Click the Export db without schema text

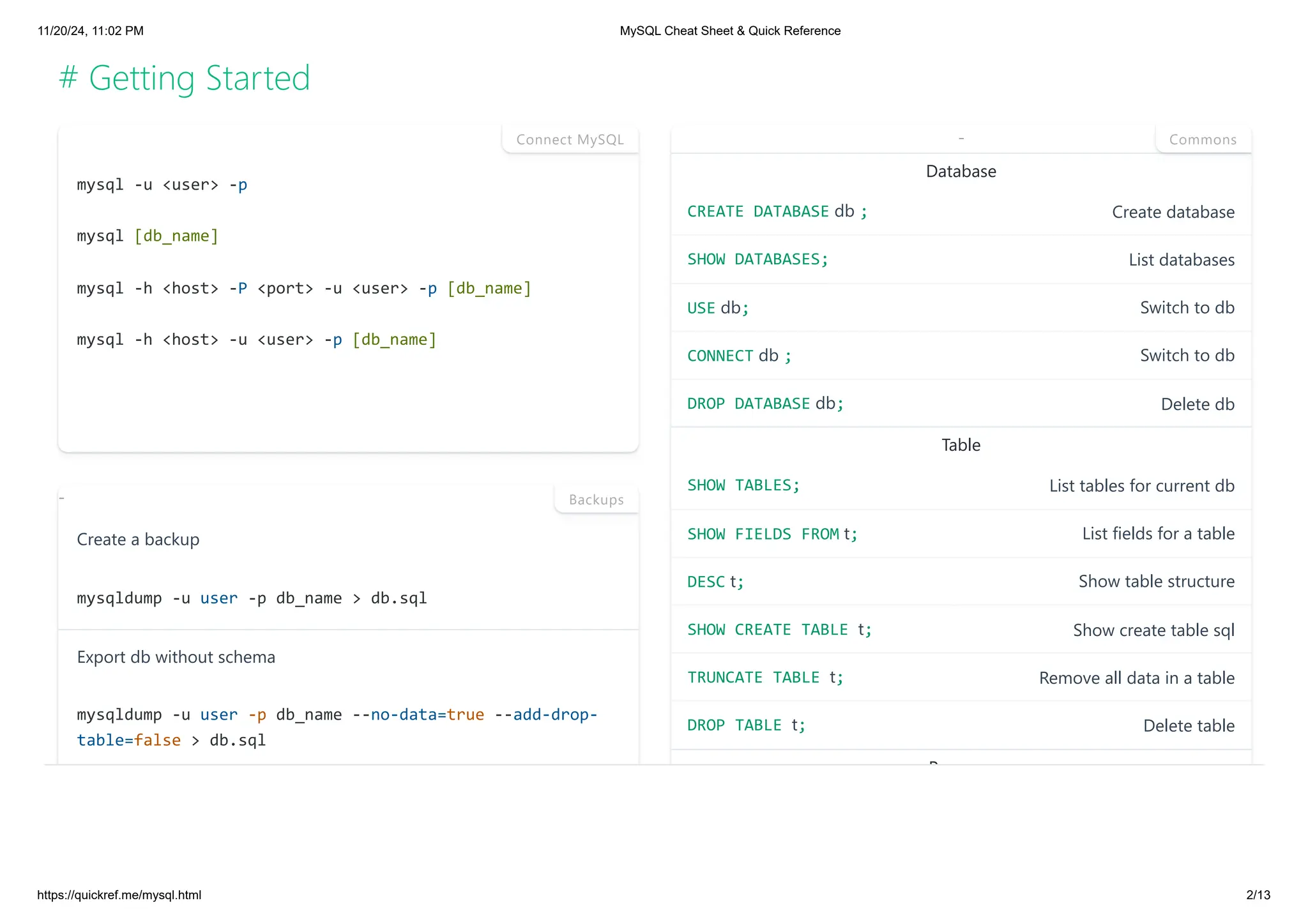pos(176,657)
